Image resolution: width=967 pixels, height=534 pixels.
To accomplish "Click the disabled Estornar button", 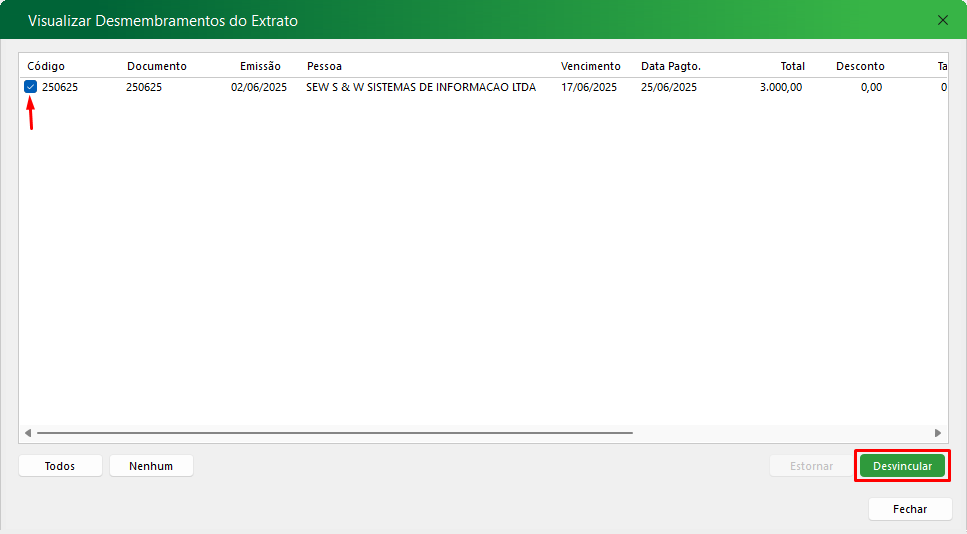I will coord(811,466).
